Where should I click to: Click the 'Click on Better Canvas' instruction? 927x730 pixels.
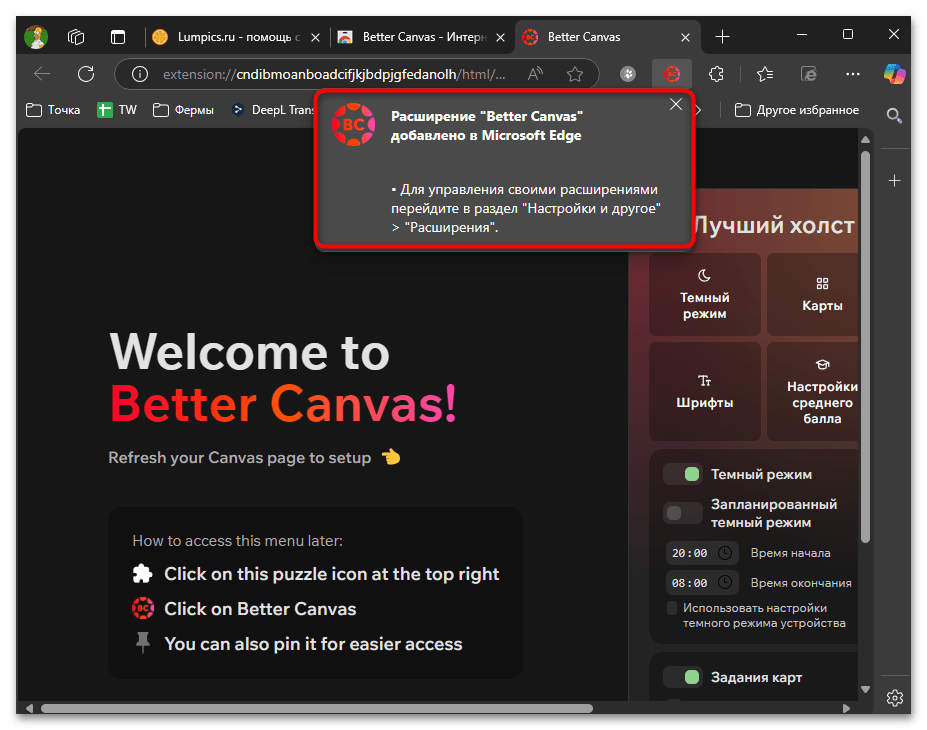[x=260, y=609]
